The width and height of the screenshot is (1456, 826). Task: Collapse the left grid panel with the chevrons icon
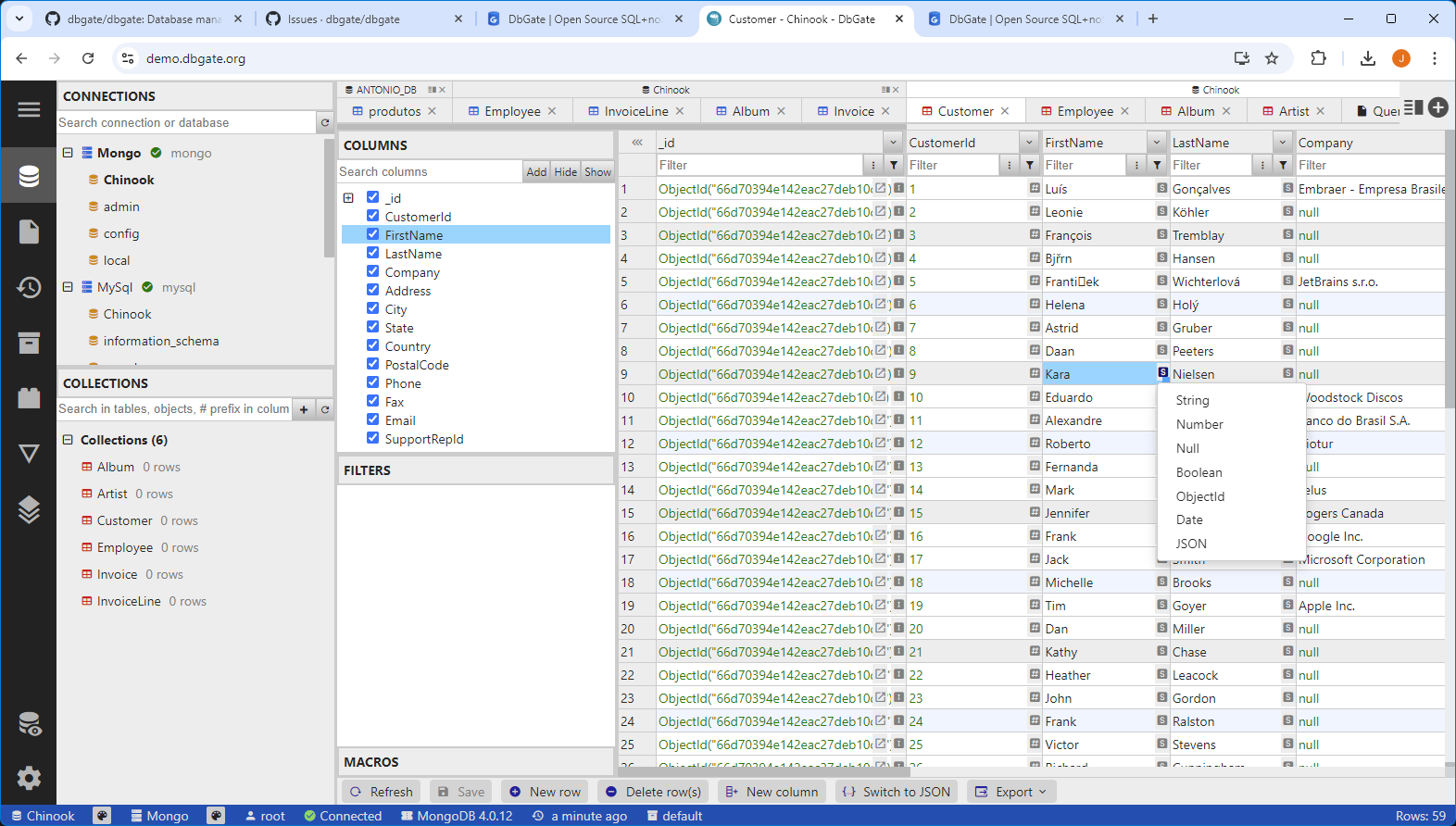point(637,143)
